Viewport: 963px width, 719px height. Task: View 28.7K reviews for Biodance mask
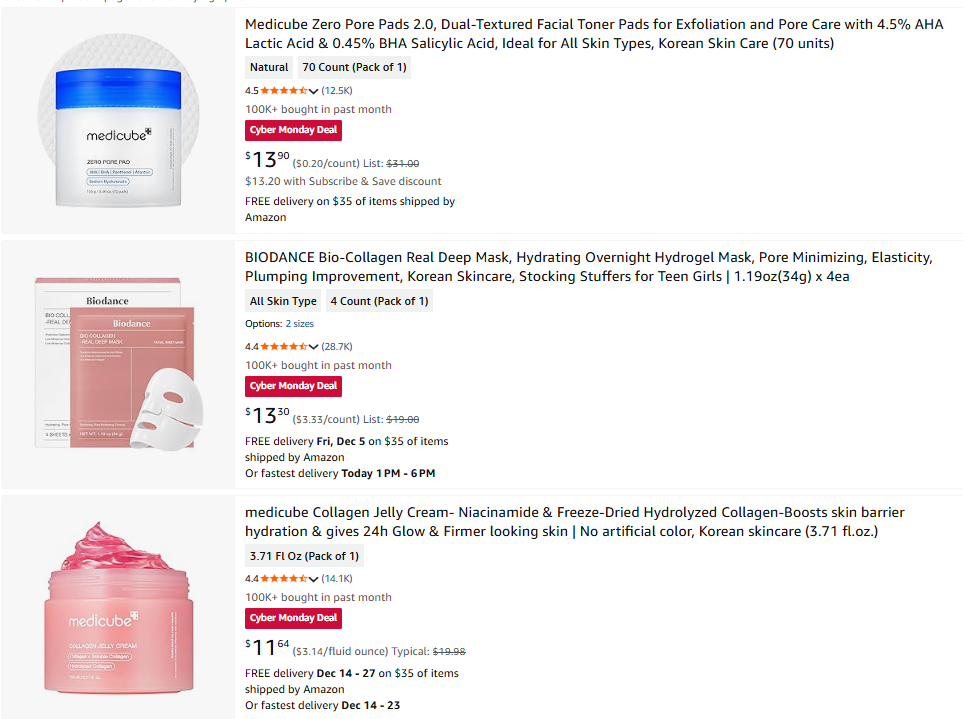(337, 347)
